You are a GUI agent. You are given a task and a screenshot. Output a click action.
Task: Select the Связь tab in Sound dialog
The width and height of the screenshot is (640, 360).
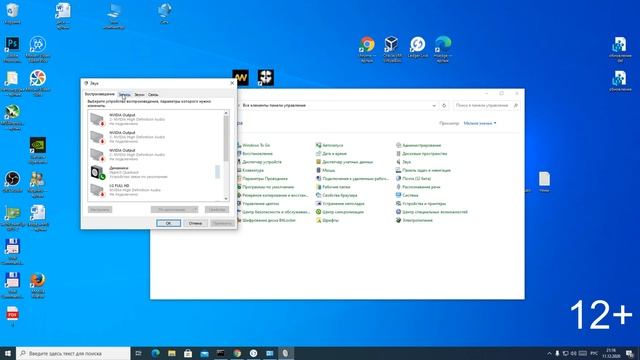coord(153,94)
